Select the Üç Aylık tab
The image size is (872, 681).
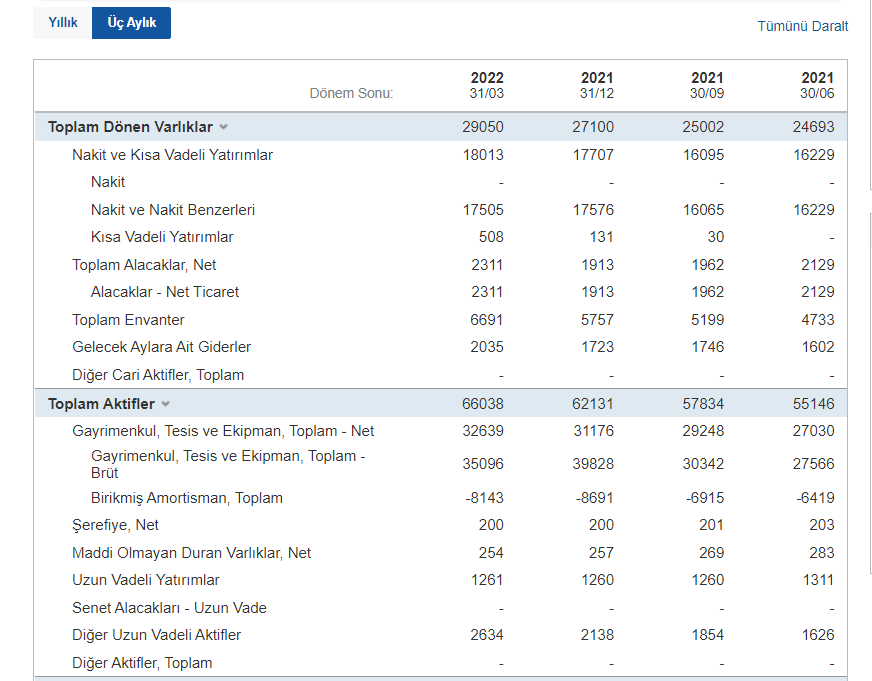131,23
